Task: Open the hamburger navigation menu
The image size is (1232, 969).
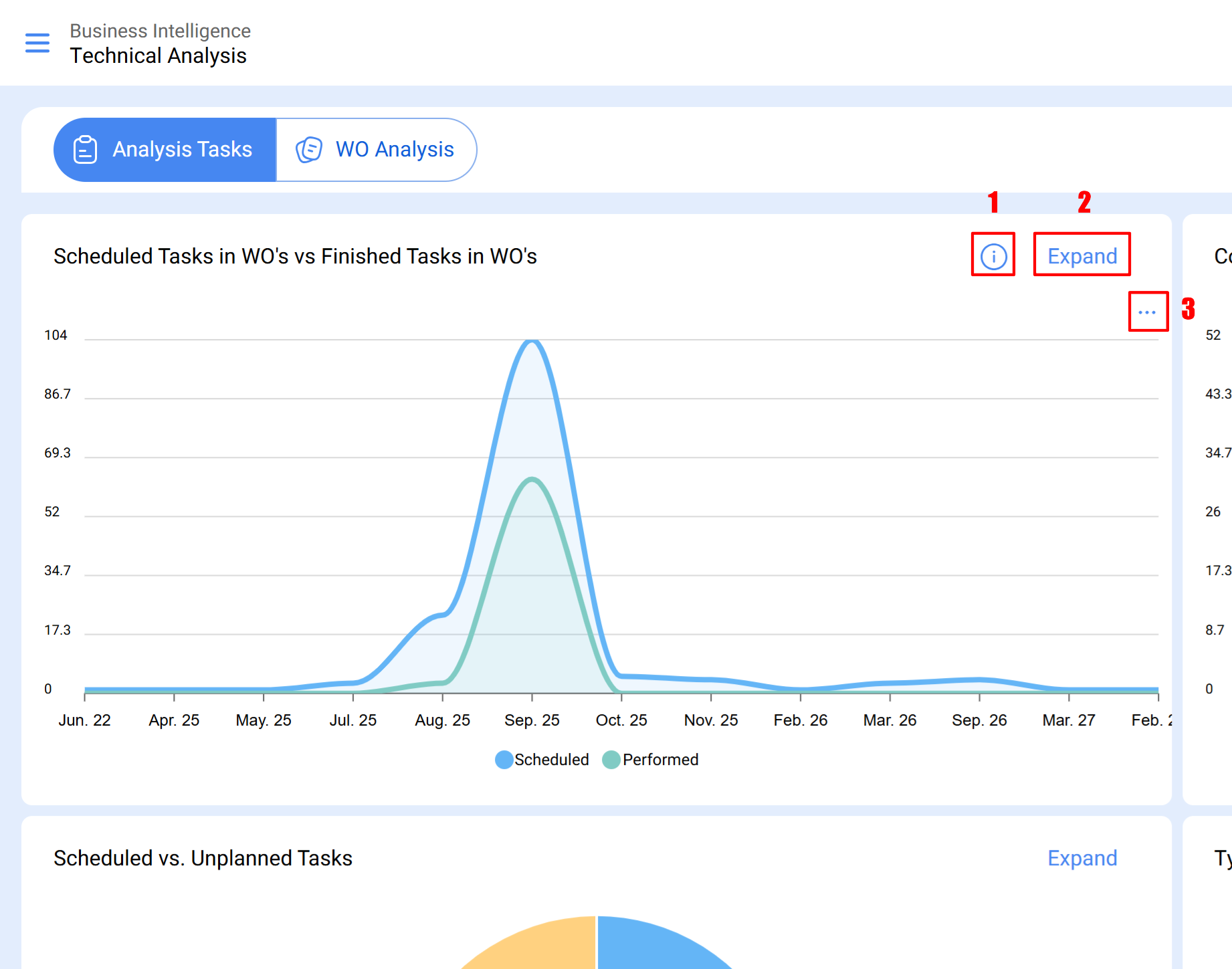Action: [37, 43]
